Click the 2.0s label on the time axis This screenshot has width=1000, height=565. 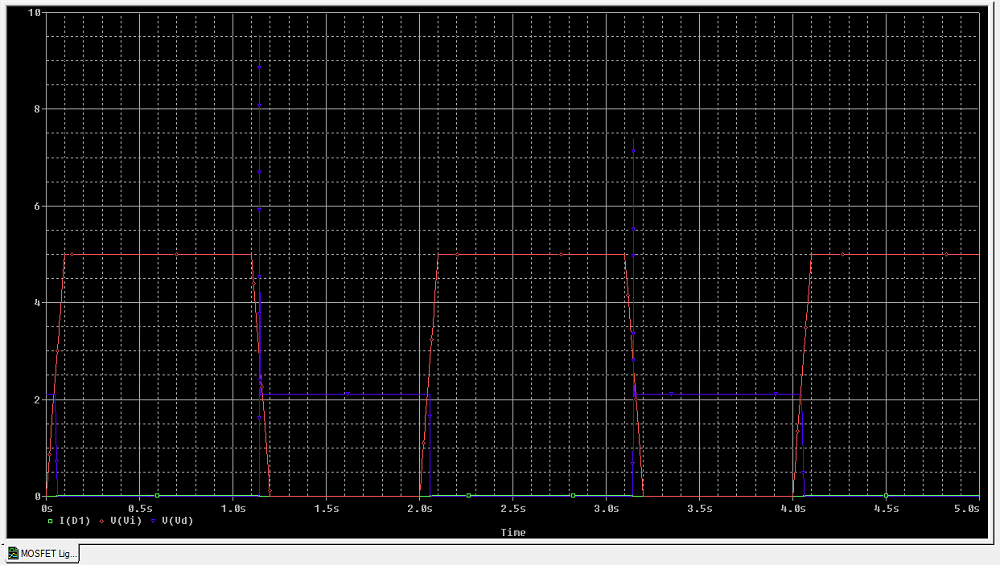tap(420, 508)
